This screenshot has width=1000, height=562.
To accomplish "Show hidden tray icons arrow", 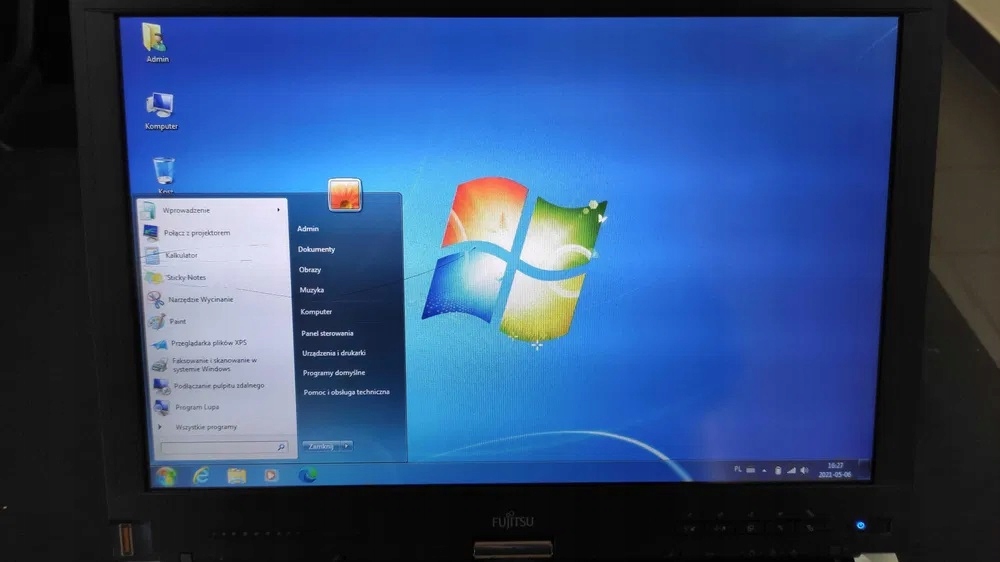I will 764,471.
